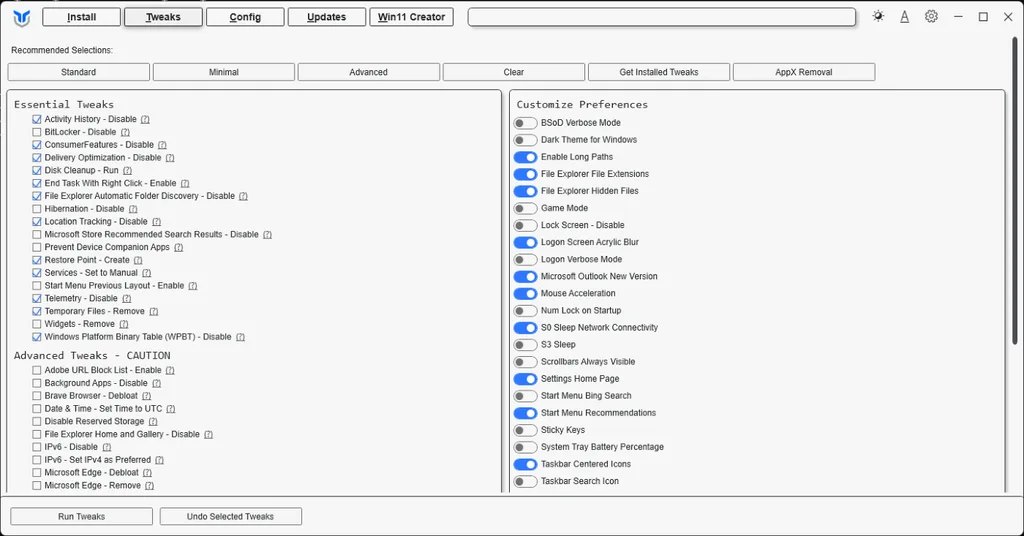Image resolution: width=1024 pixels, height=536 pixels.
Task: Open help icon beside Prevent Device Companion Apps
Action: 178,247
